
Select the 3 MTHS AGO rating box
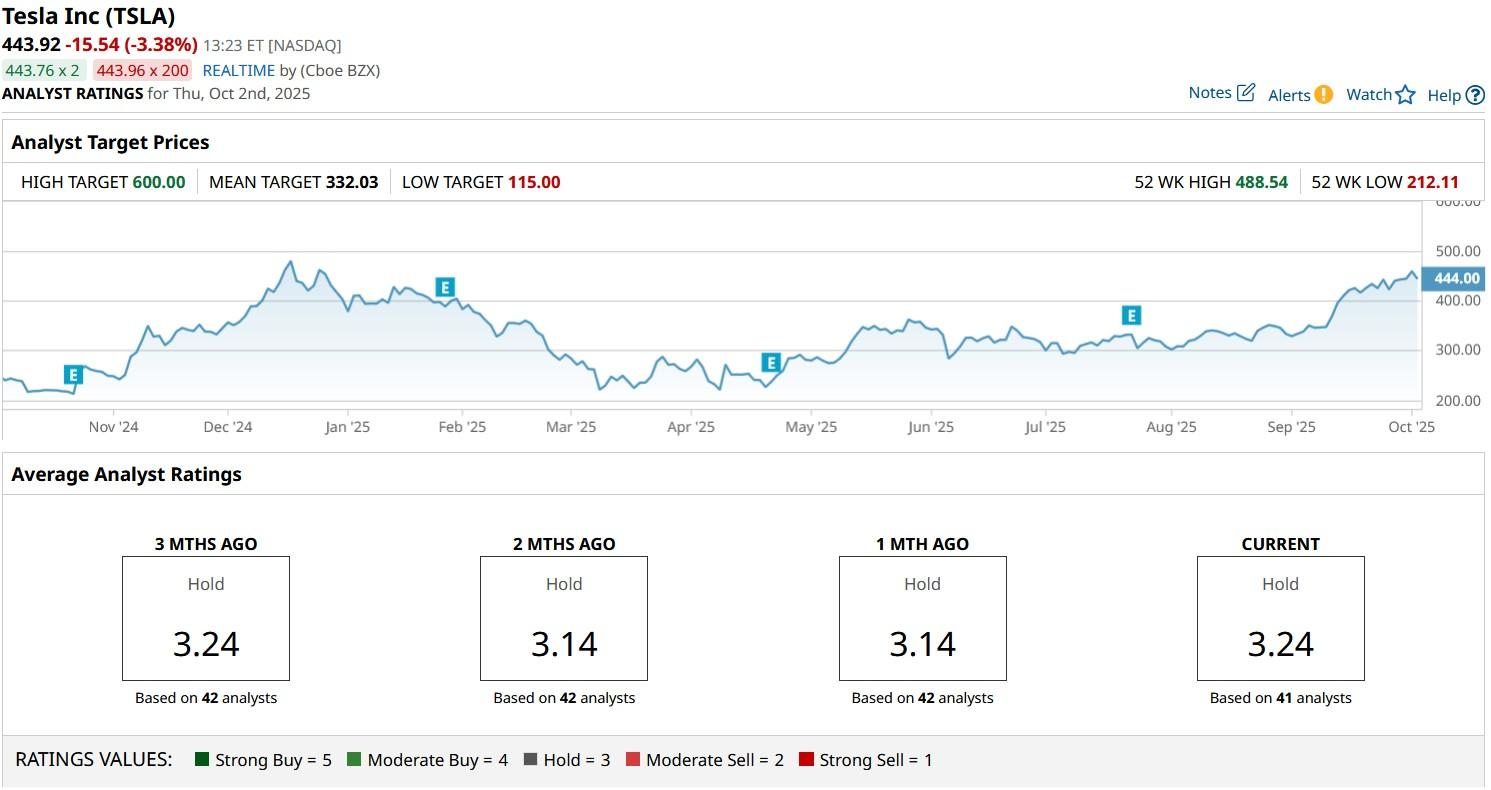tap(206, 619)
